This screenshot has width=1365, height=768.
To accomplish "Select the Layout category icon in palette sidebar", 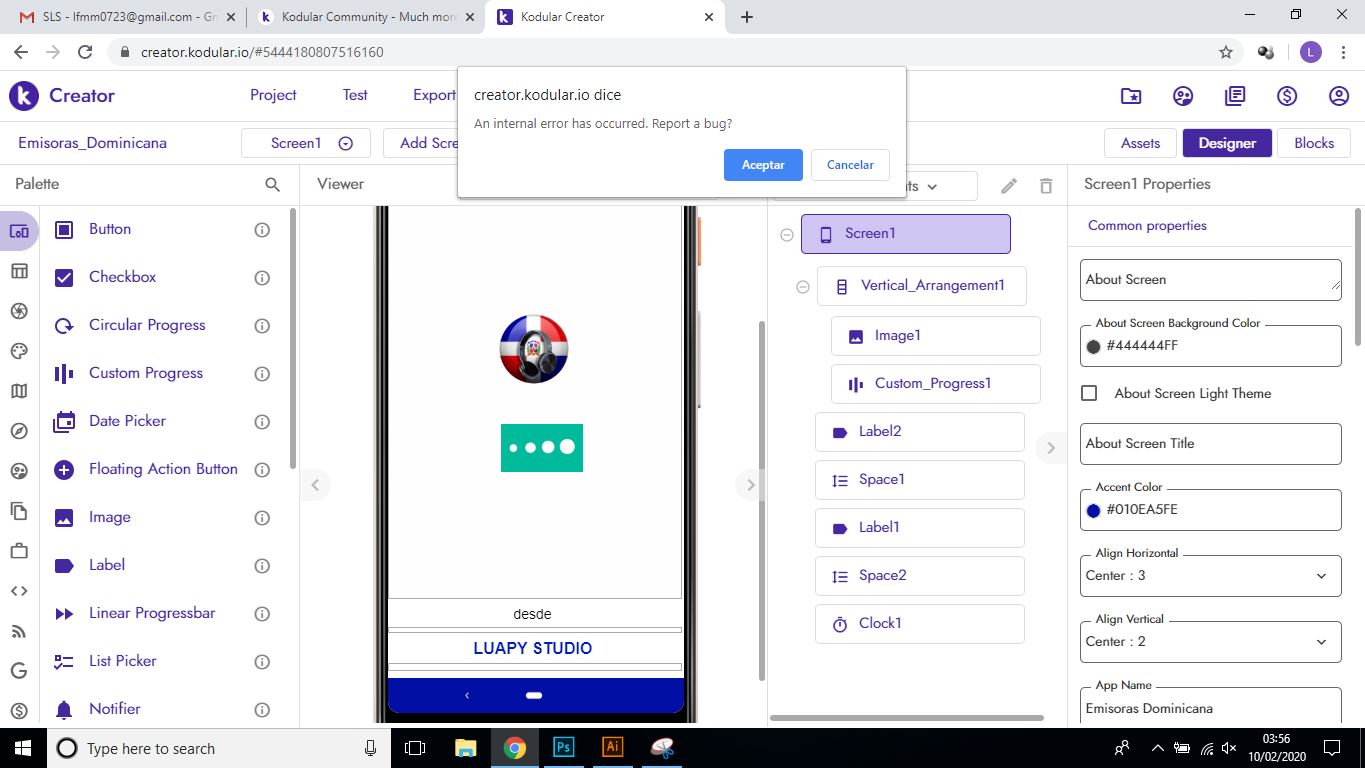I will tap(19, 271).
